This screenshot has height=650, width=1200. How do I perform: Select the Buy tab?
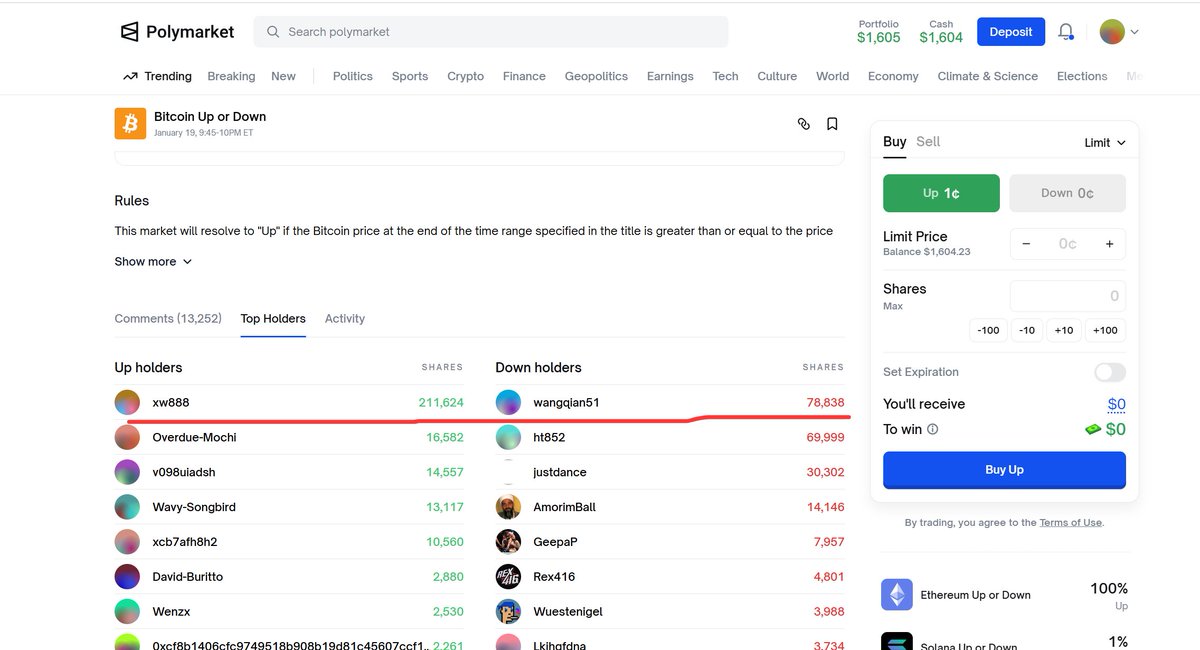[x=895, y=142]
